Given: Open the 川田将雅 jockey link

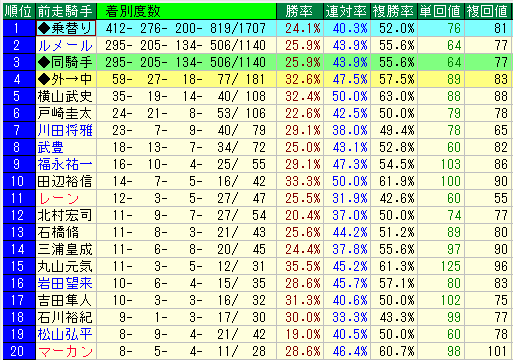Looking at the screenshot, I should pos(65,130).
